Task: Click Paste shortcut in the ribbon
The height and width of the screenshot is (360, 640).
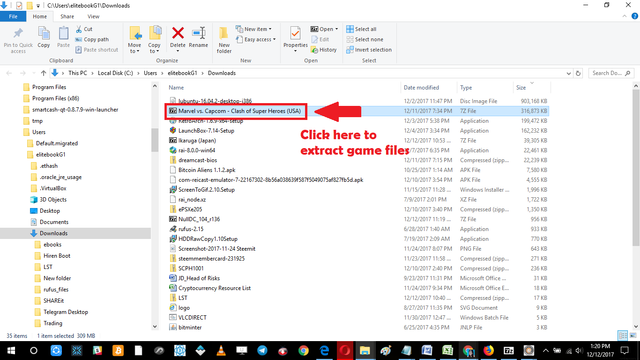Action: click(x=97, y=50)
